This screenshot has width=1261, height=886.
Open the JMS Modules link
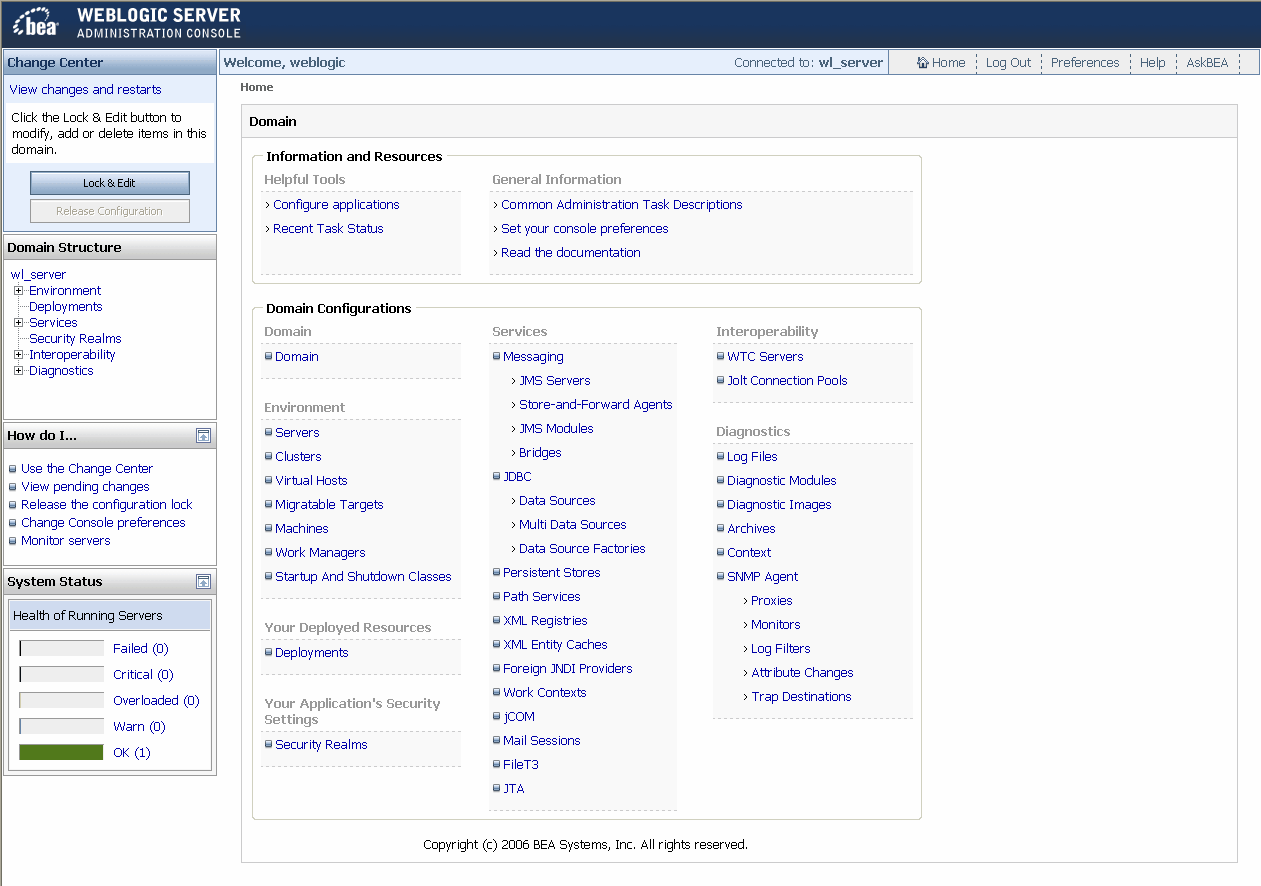556,429
